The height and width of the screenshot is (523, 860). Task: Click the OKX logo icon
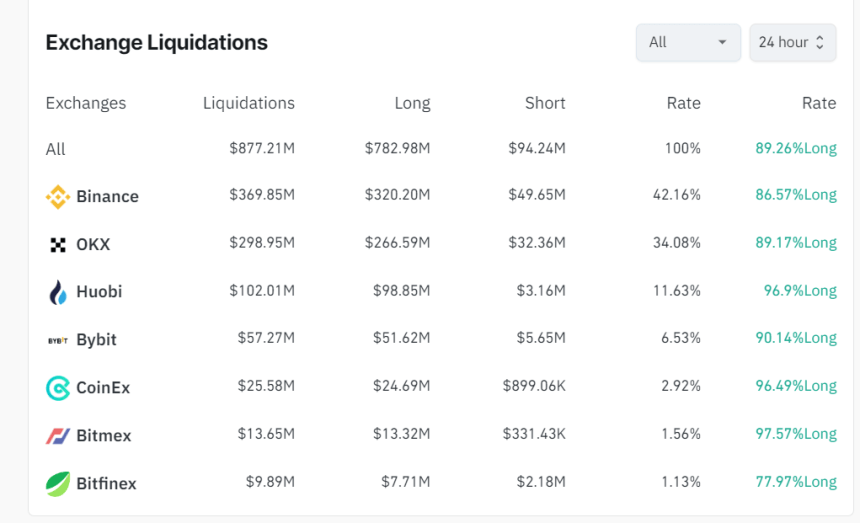(x=58, y=244)
